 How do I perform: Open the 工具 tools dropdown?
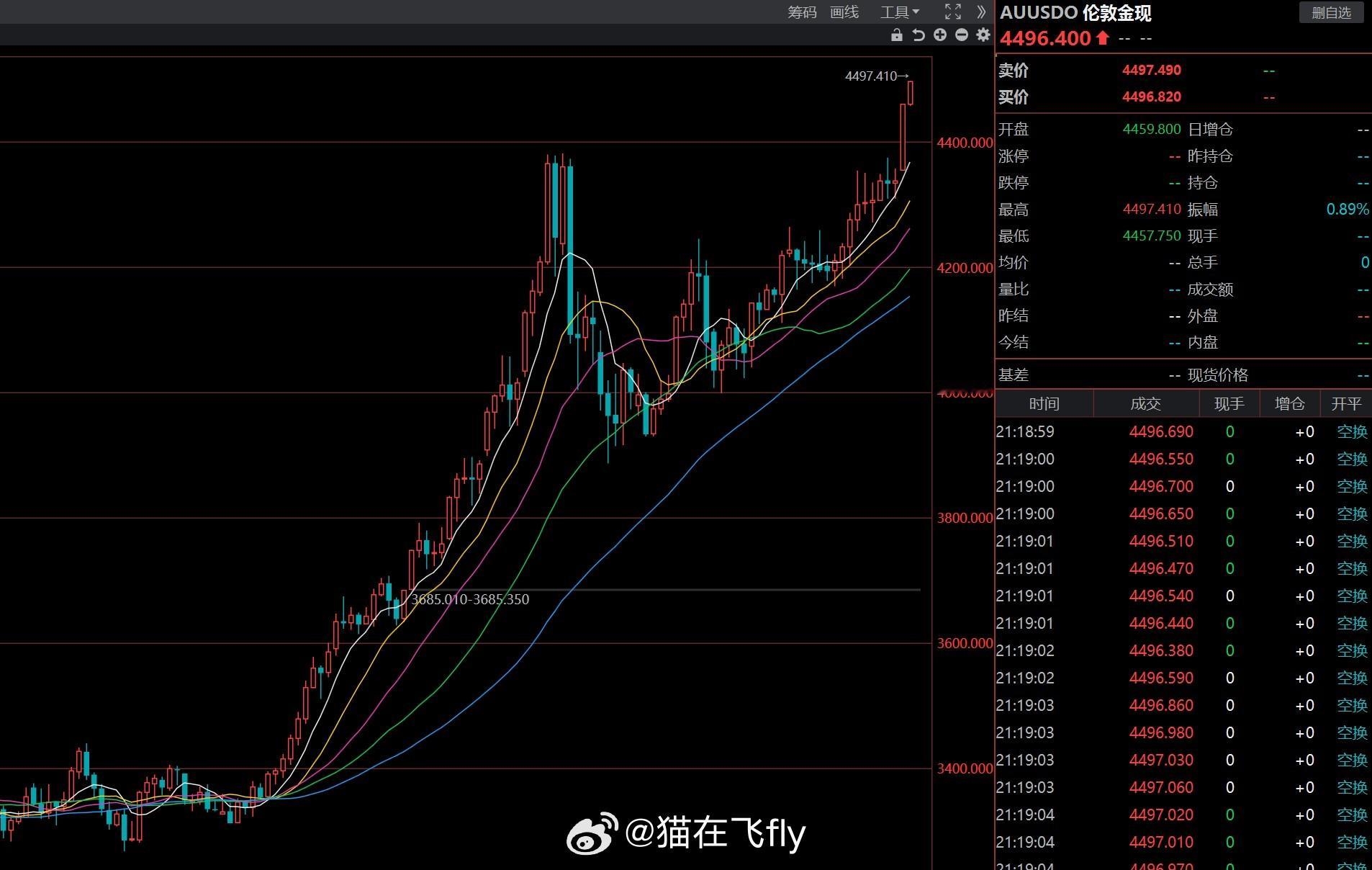click(x=897, y=12)
